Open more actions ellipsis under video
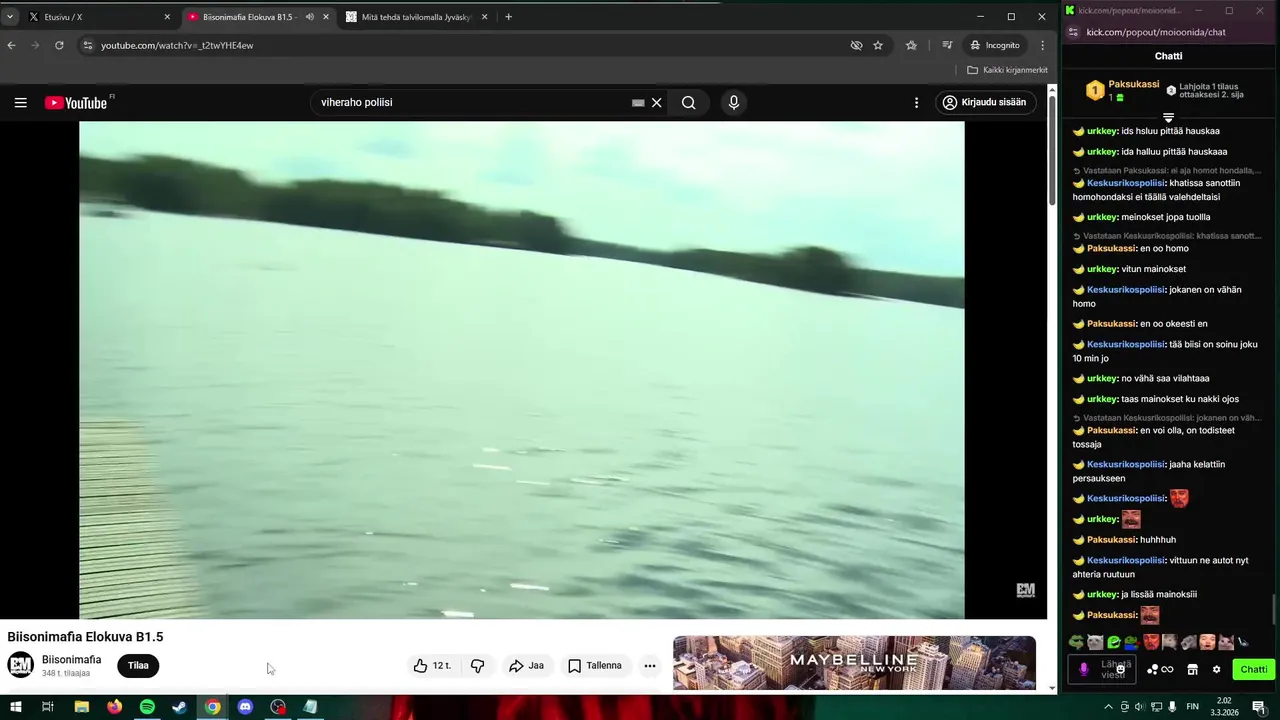 (x=650, y=665)
